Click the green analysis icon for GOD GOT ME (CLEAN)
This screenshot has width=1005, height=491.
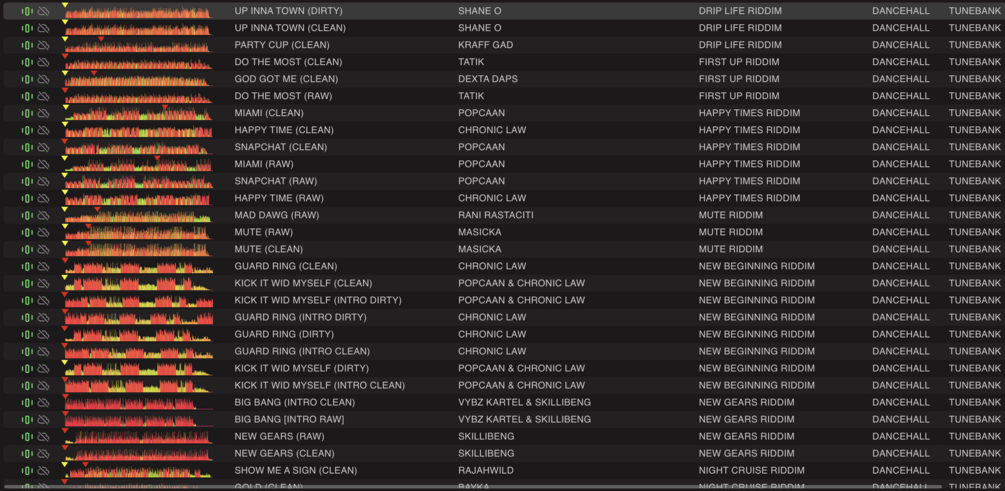point(27,79)
